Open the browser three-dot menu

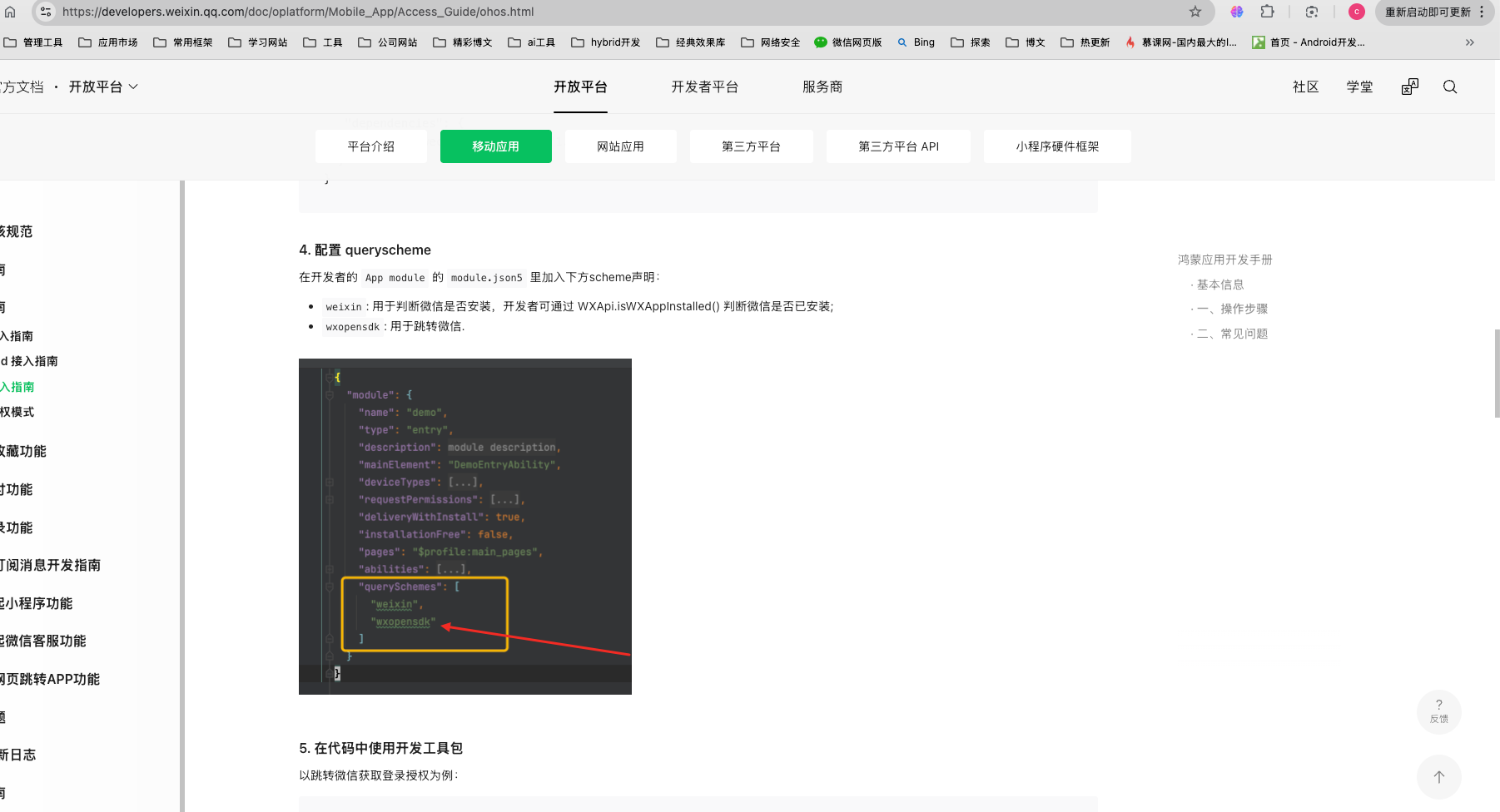point(1482,12)
